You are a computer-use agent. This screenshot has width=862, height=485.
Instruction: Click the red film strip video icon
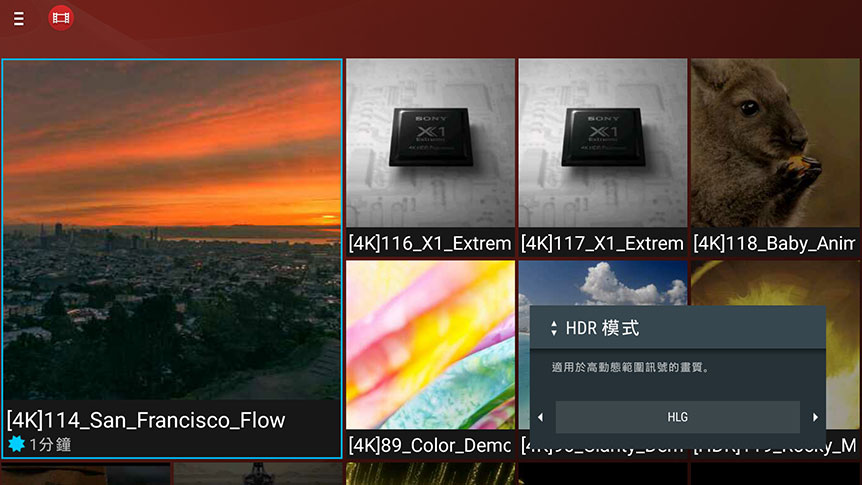tap(60, 18)
